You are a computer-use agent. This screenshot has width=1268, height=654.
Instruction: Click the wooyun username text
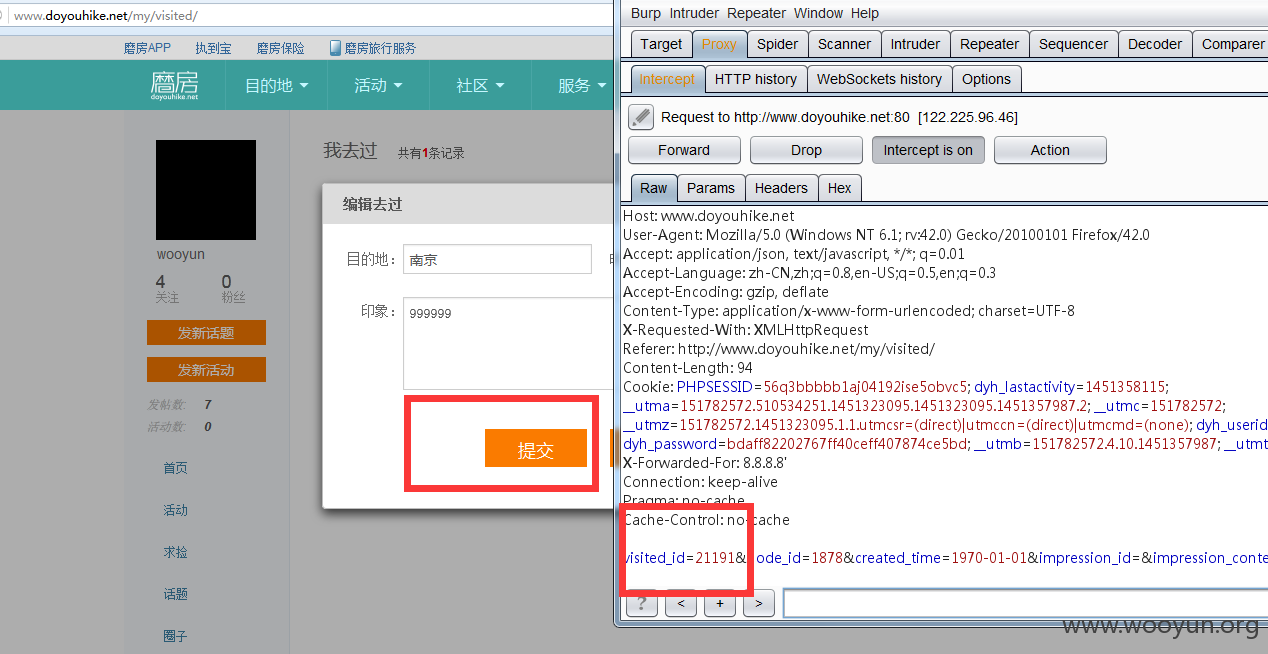click(181, 254)
